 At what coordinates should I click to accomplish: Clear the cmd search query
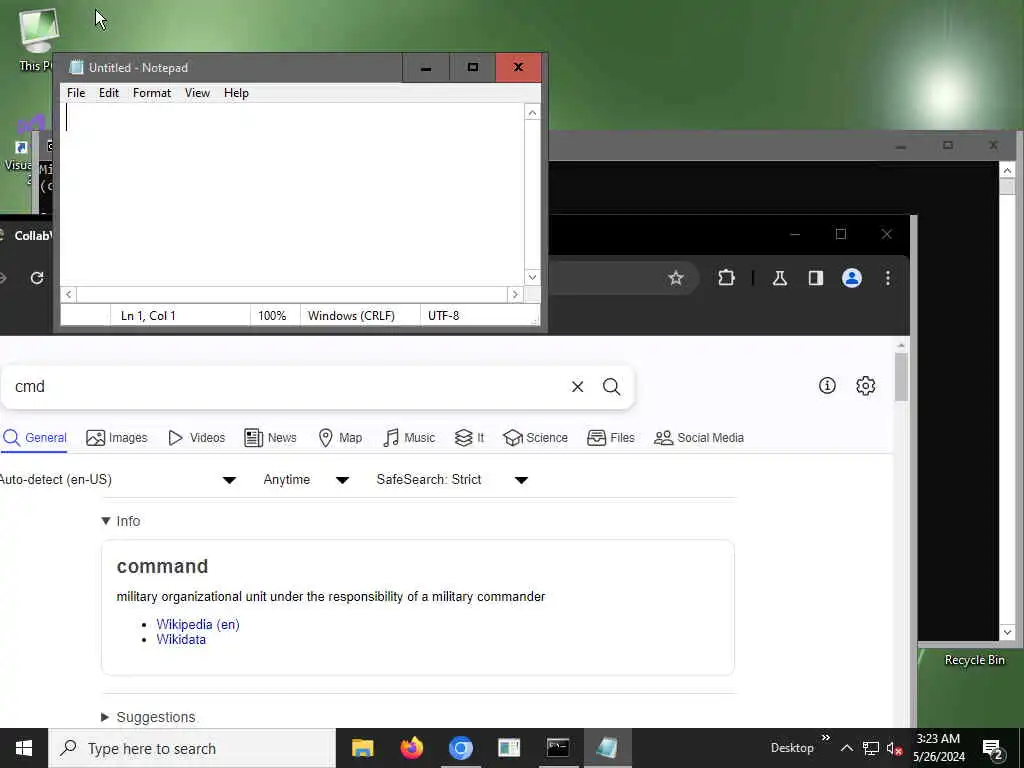(x=577, y=387)
